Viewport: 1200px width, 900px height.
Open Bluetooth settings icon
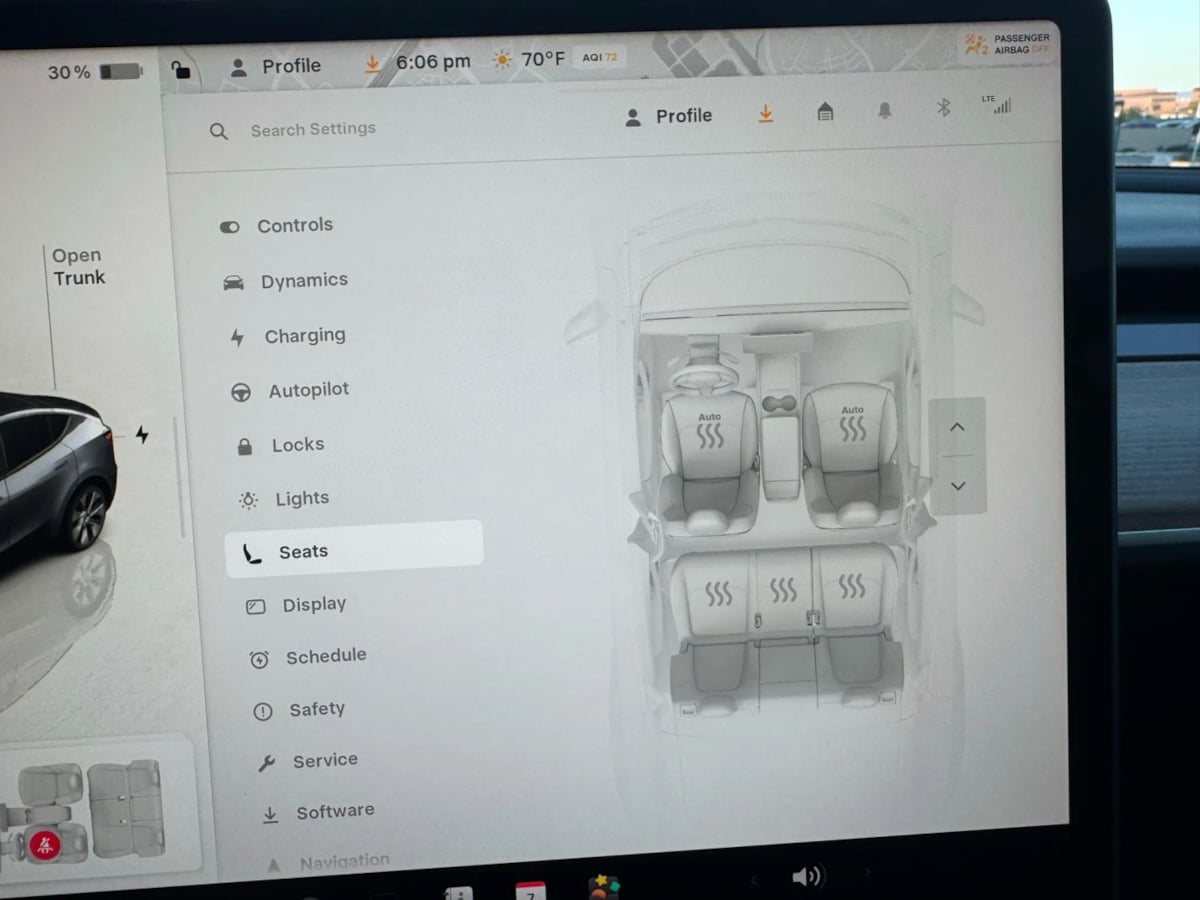pyautogui.click(x=943, y=107)
